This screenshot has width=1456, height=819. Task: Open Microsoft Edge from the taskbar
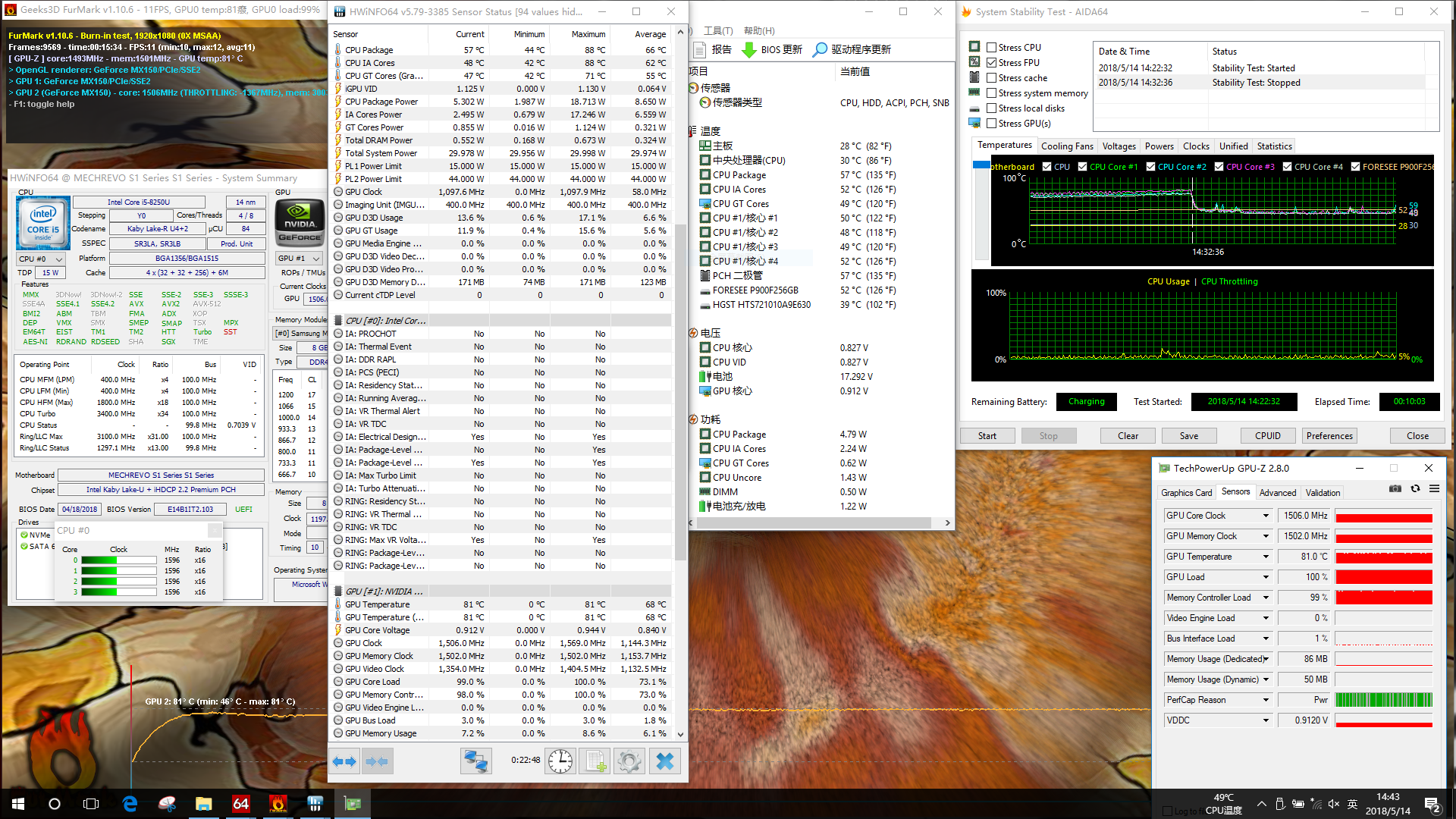pyautogui.click(x=130, y=804)
